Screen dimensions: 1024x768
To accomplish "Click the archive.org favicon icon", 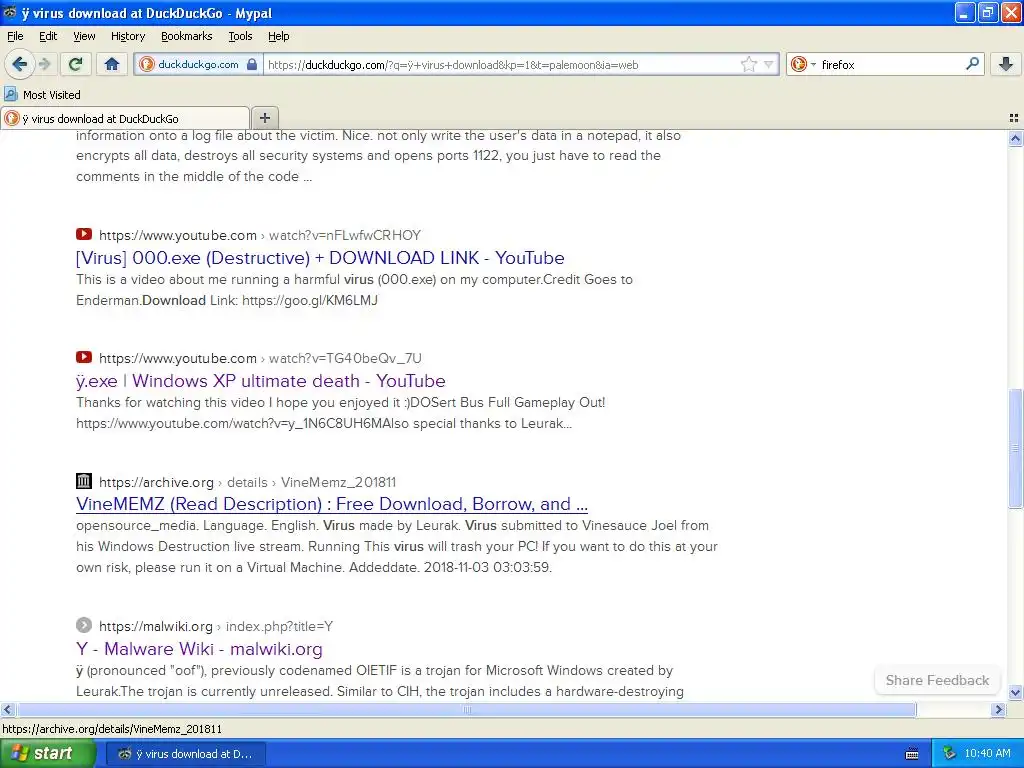I will [x=84, y=481].
